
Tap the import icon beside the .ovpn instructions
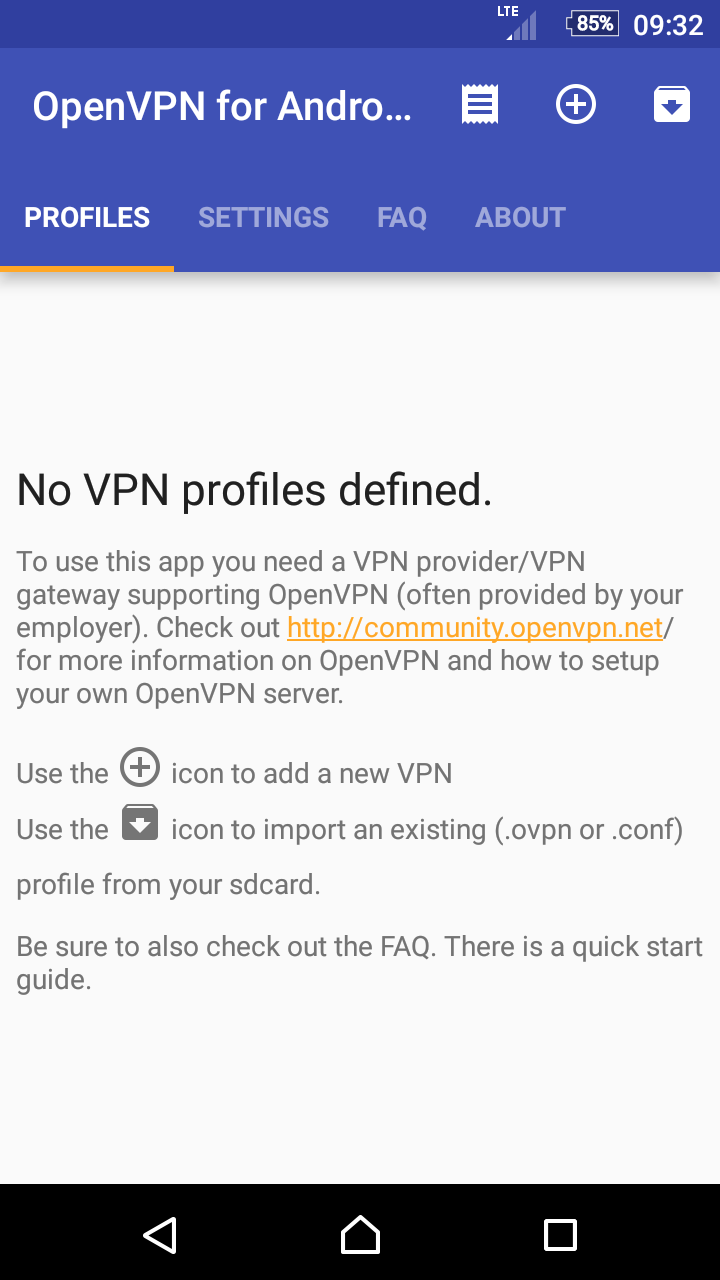pyautogui.click(x=140, y=824)
